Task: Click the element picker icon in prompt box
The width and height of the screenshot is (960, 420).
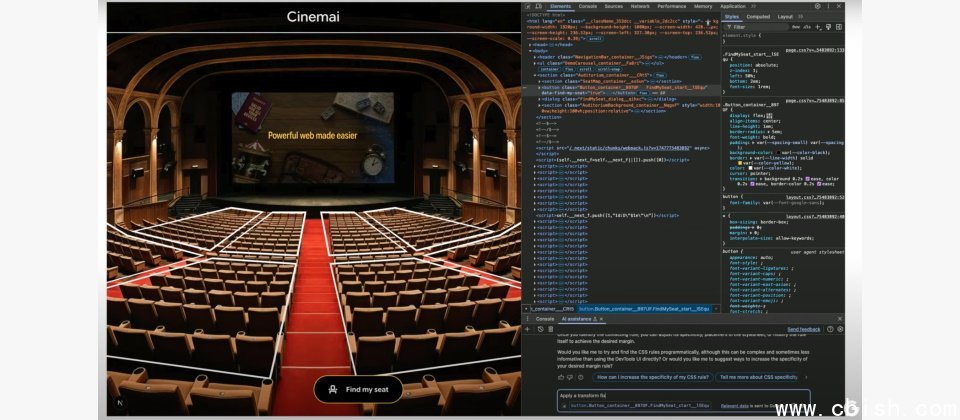Action: coord(564,406)
